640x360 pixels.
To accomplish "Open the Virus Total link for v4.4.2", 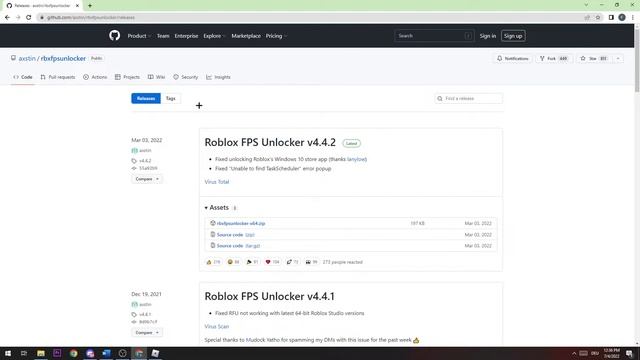I will (x=217, y=182).
